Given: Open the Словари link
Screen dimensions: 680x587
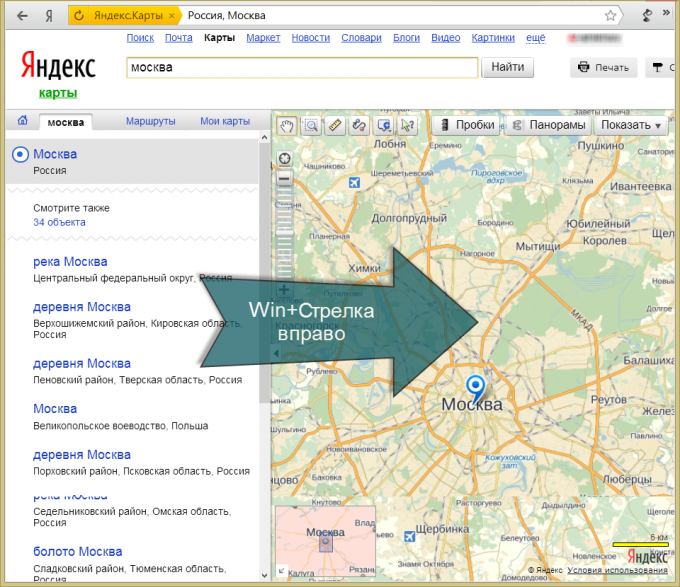Looking at the screenshot, I should coord(361,38).
